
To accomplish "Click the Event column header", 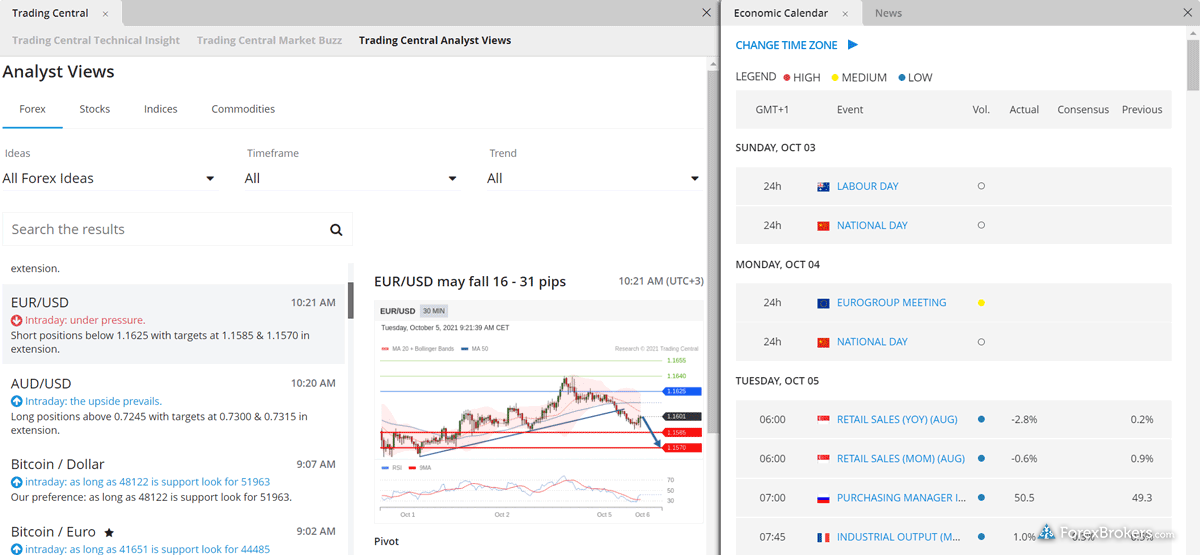I will point(850,110).
